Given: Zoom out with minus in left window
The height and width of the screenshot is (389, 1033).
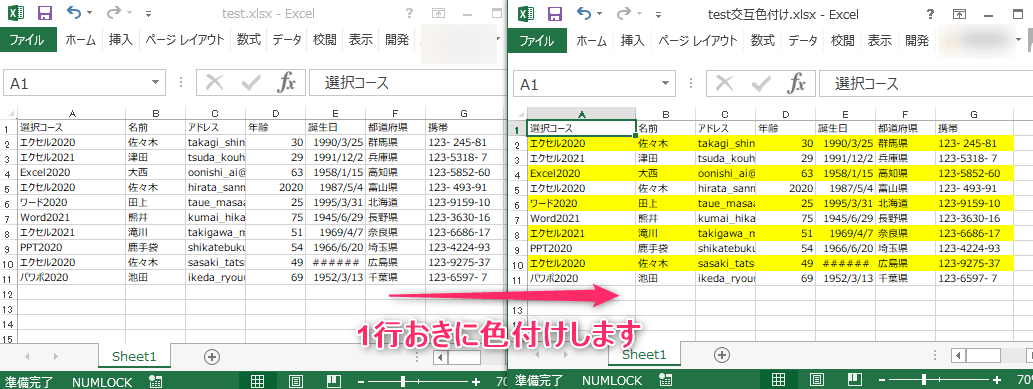Looking at the screenshot, I should 362,382.
